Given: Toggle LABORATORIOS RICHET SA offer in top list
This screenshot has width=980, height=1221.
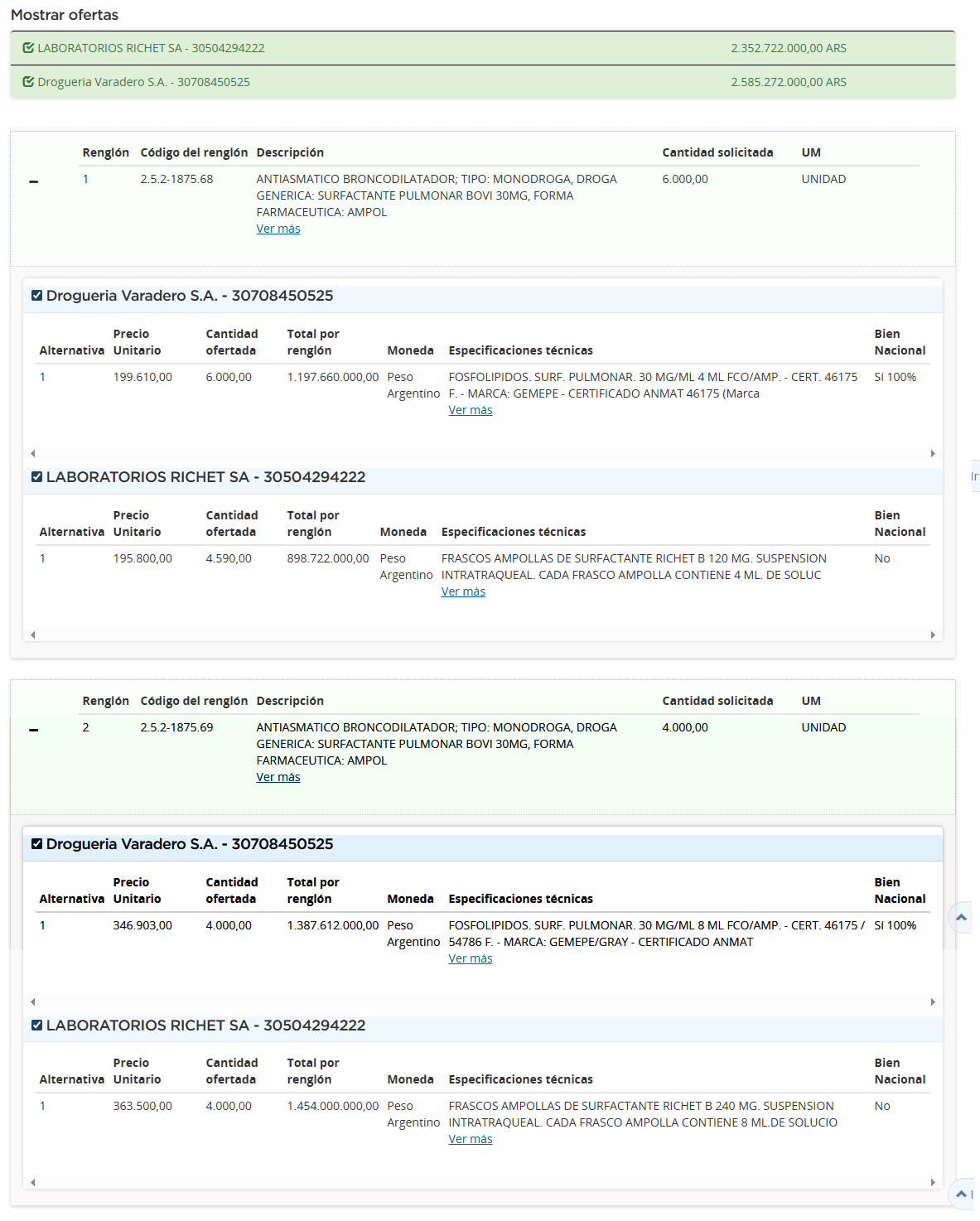Looking at the screenshot, I should pyautogui.click(x=28, y=48).
